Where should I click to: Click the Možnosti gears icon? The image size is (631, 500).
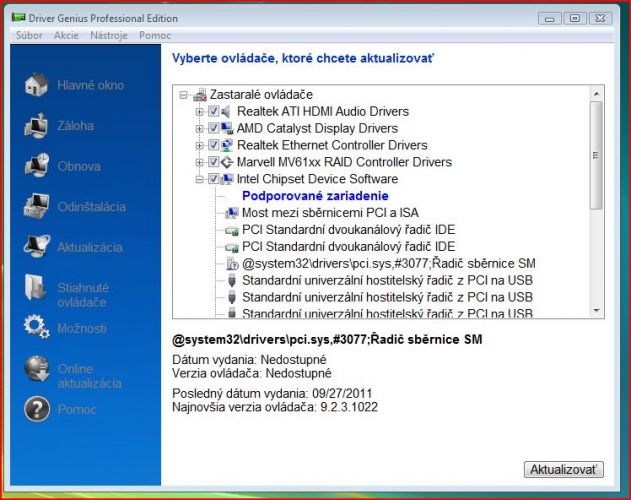(36, 327)
